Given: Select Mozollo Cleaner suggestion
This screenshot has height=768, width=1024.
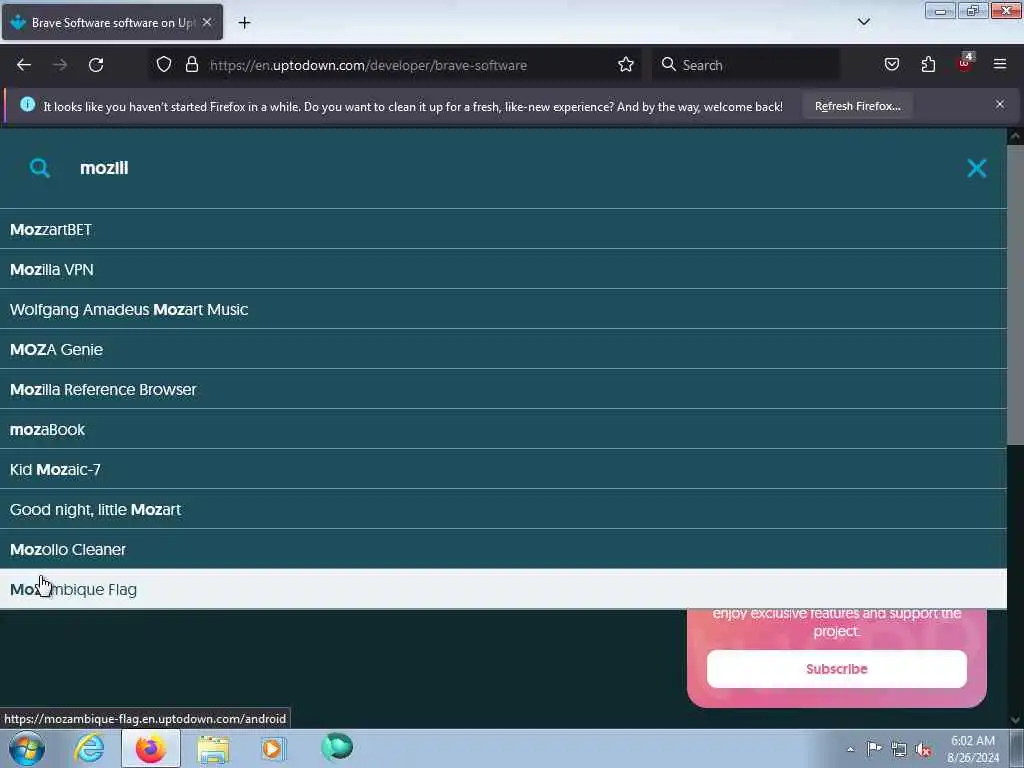Looking at the screenshot, I should tap(503, 549).
